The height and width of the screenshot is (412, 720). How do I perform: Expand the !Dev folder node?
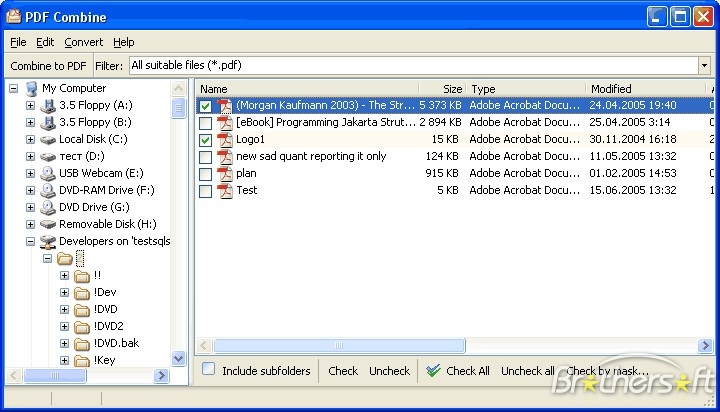click(x=65, y=292)
